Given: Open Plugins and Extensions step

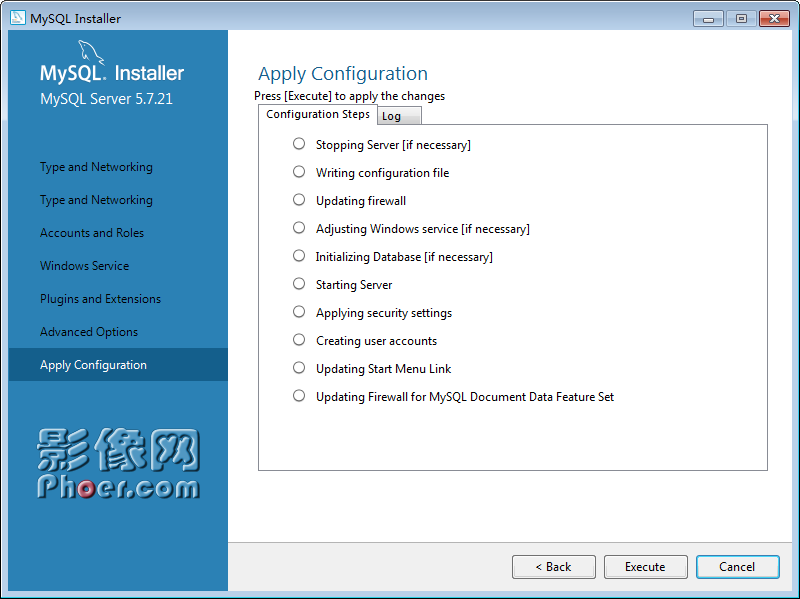Looking at the screenshot, I should click(x=101, y=299).
